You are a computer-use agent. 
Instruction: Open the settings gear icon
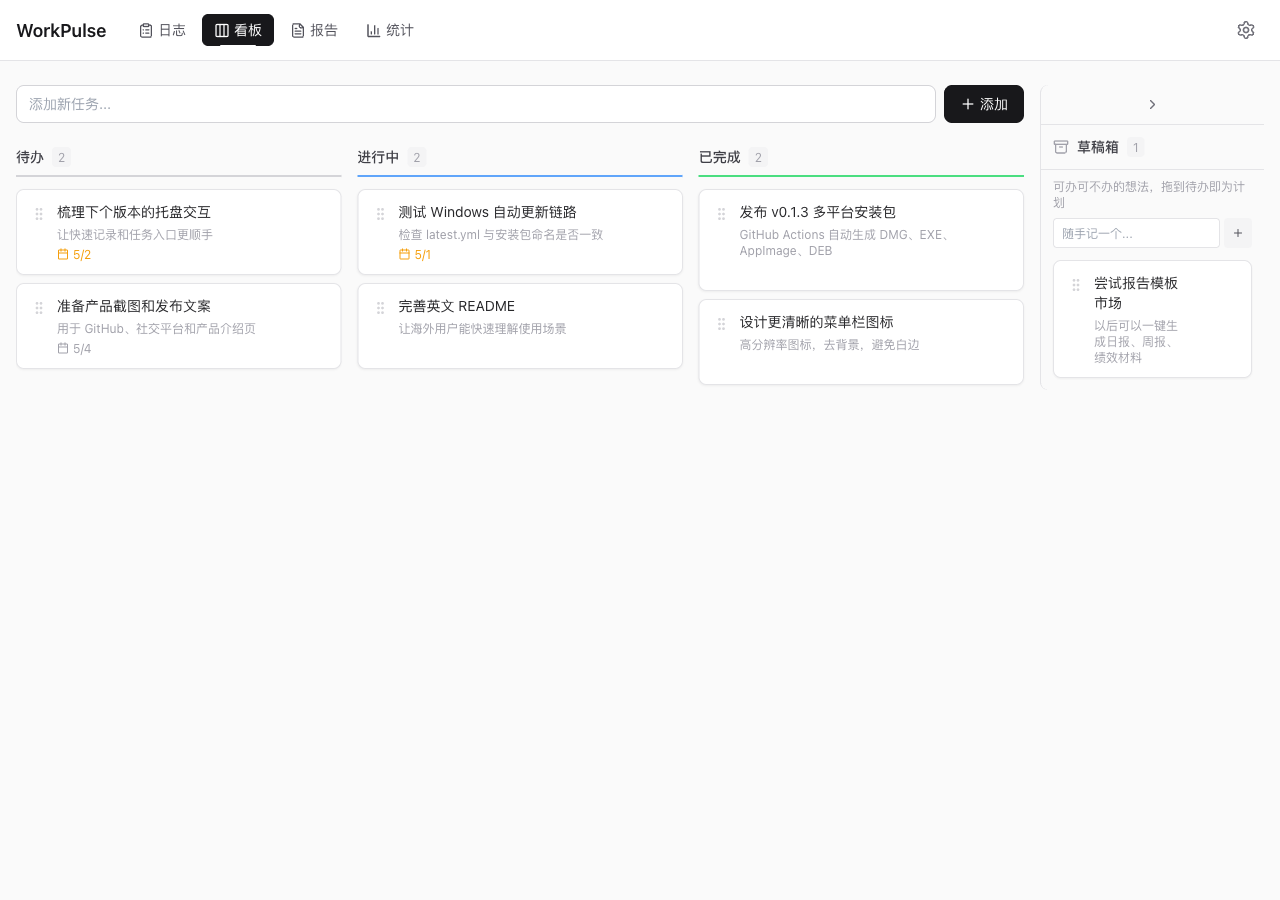click(1246, 30)
